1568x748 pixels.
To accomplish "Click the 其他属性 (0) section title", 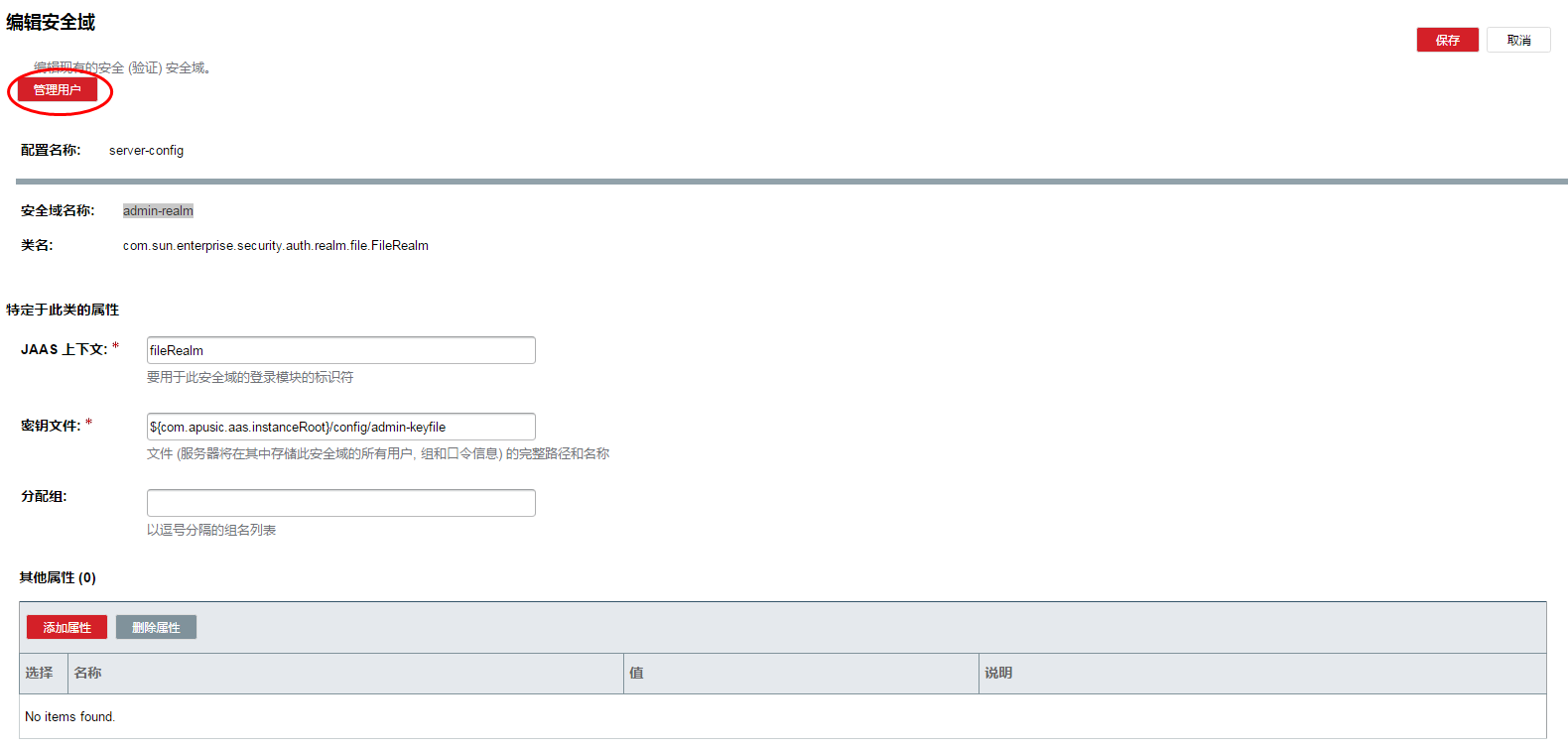I will point(58,577).
